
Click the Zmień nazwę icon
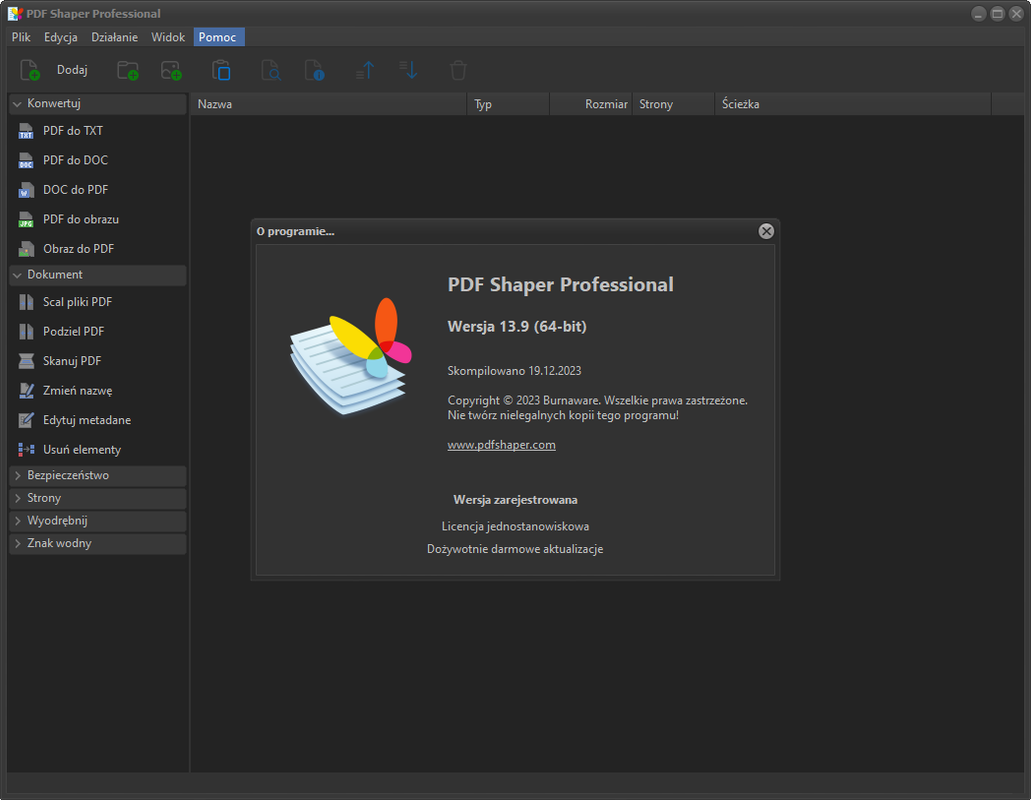26,390
